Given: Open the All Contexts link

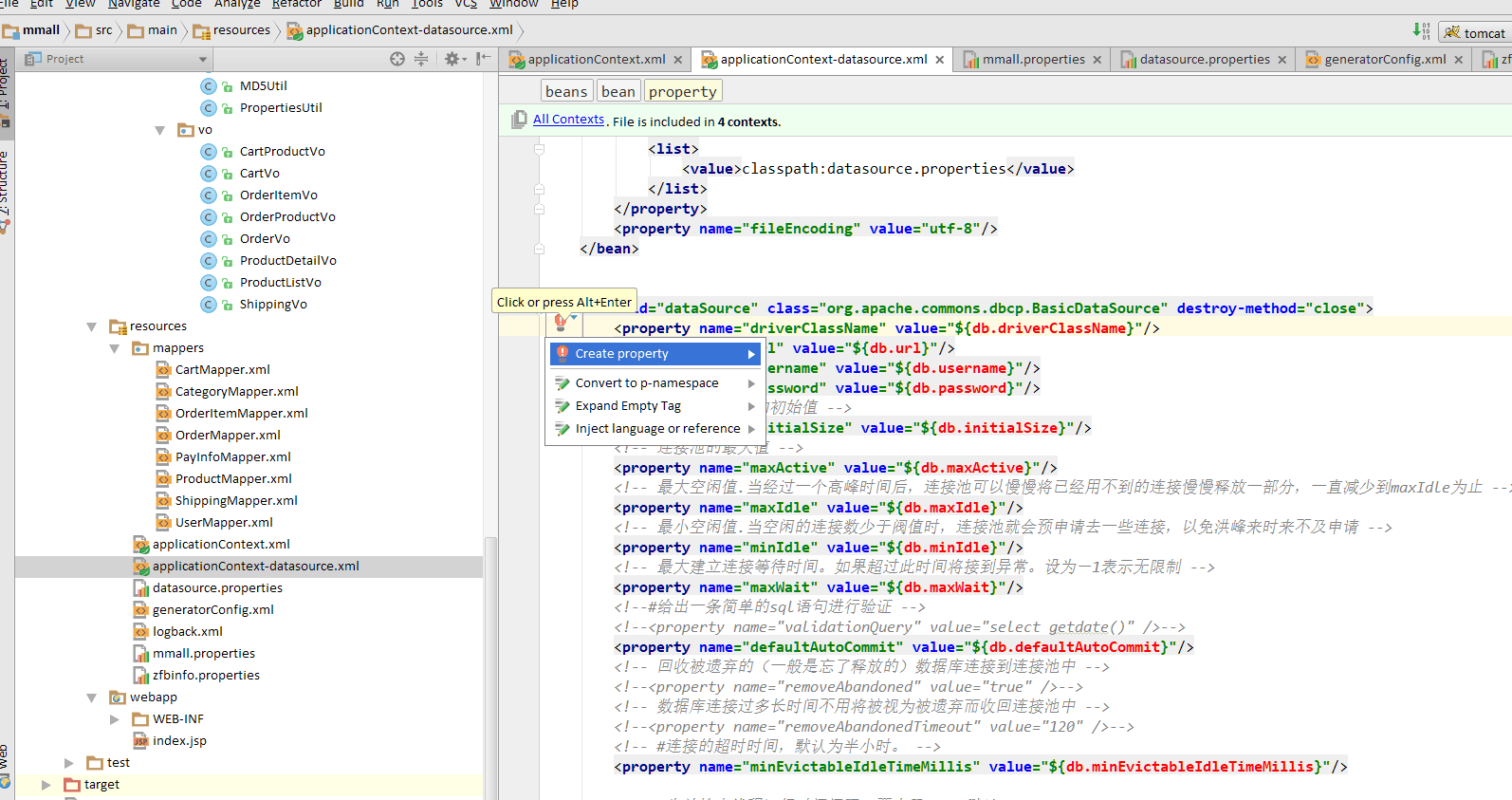Looking at the screenshot, I should coord(568,120).
